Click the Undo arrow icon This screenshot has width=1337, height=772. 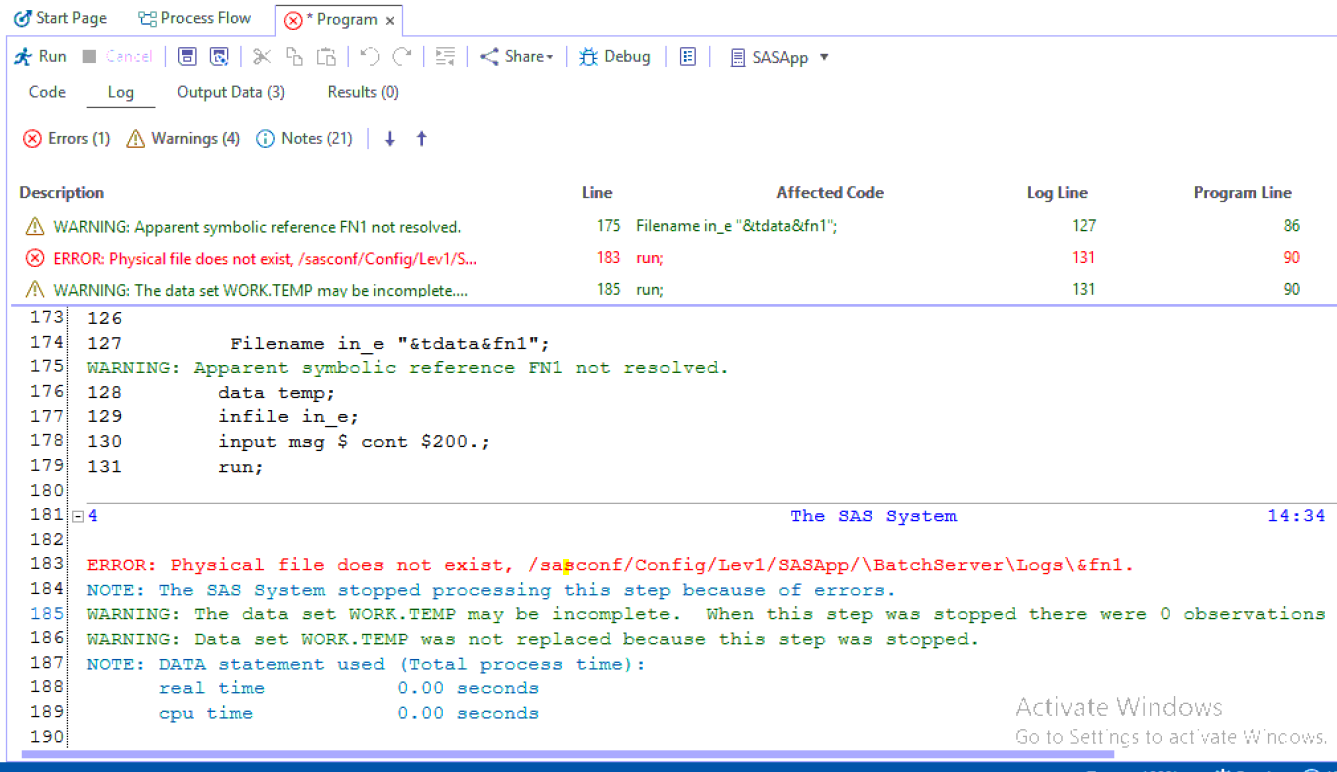tap(369, 57)
